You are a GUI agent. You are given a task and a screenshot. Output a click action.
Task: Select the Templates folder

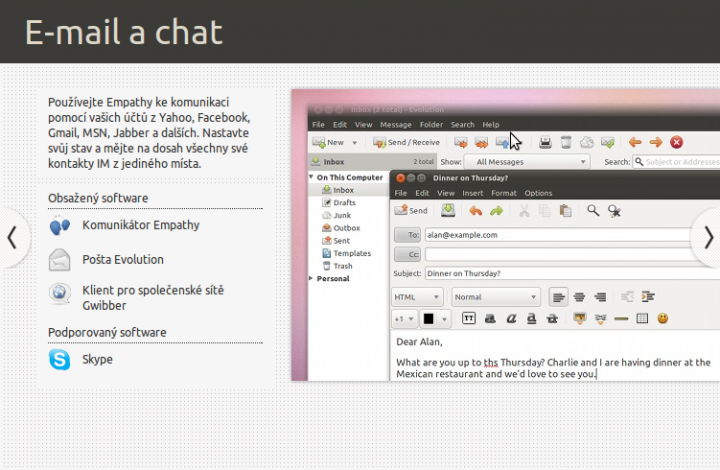click(x=347, y=253)
